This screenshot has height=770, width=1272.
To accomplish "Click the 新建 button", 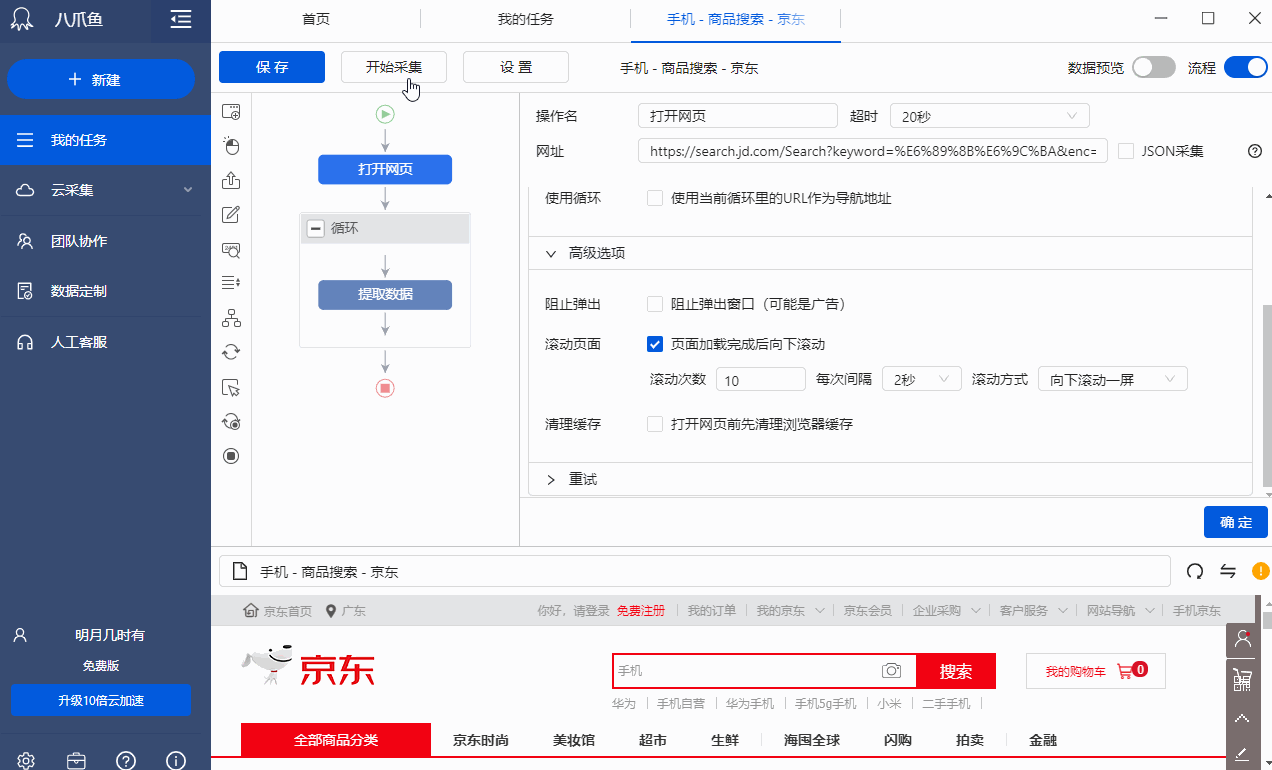I will pos(101,80).
